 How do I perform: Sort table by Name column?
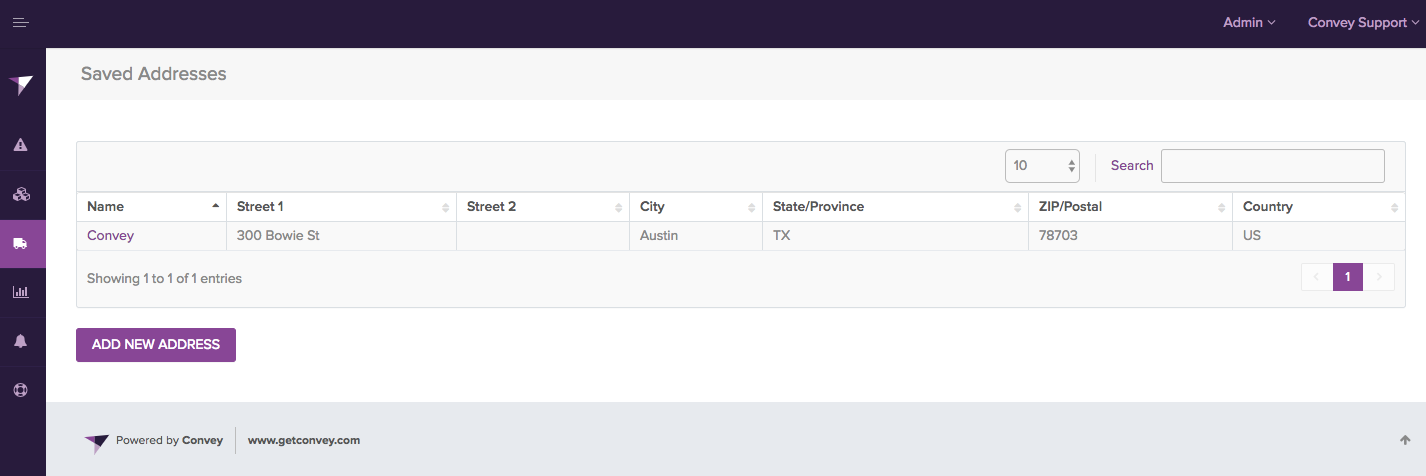click(152, 207)
